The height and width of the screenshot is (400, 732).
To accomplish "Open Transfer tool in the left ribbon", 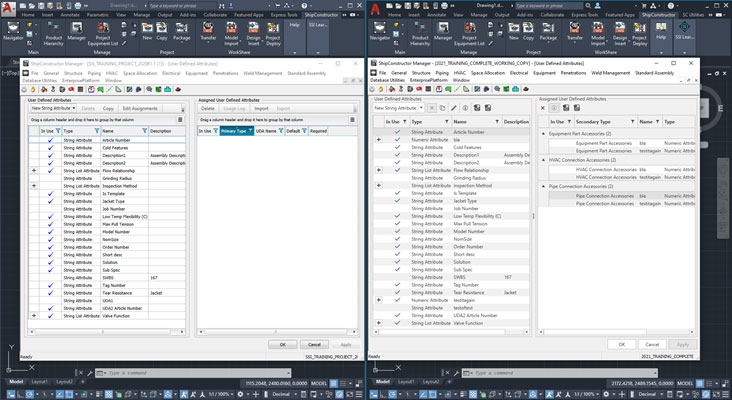I will point(208,31).
